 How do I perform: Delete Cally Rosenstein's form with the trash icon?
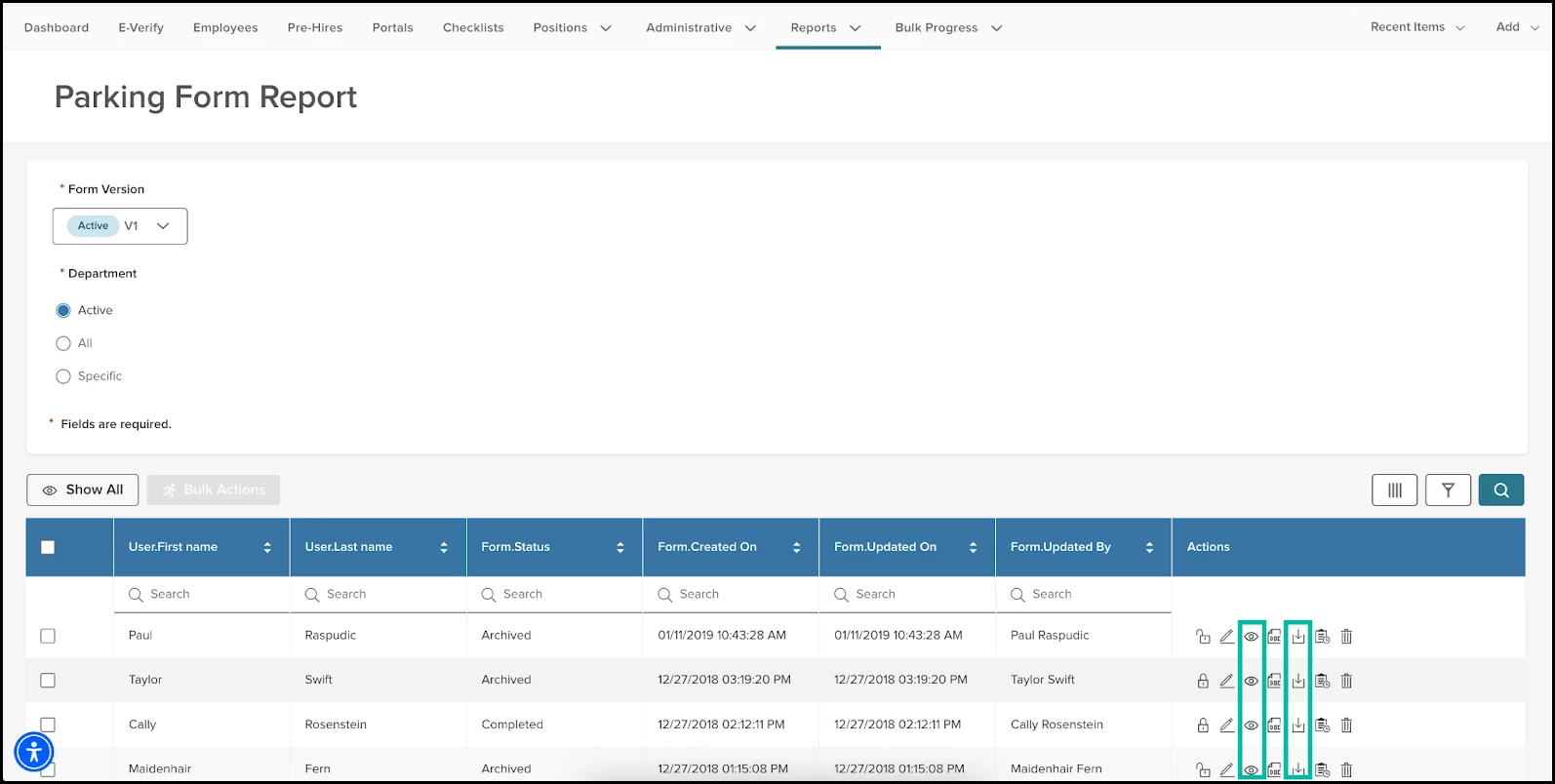tap(1346, 725)
